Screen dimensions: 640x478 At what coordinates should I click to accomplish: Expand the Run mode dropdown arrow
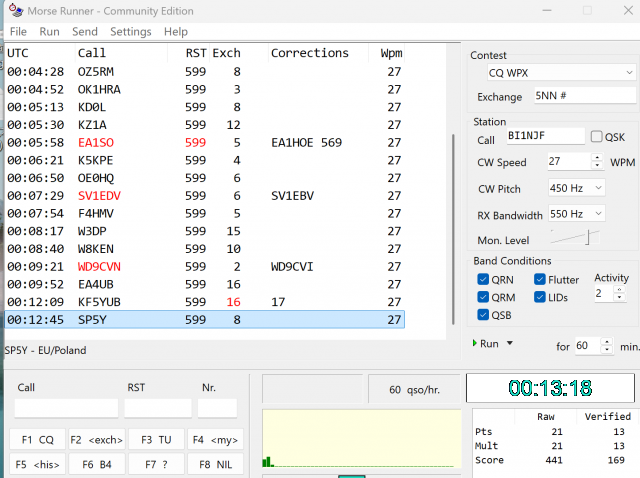pyautogui.click(x=510, y=343)
